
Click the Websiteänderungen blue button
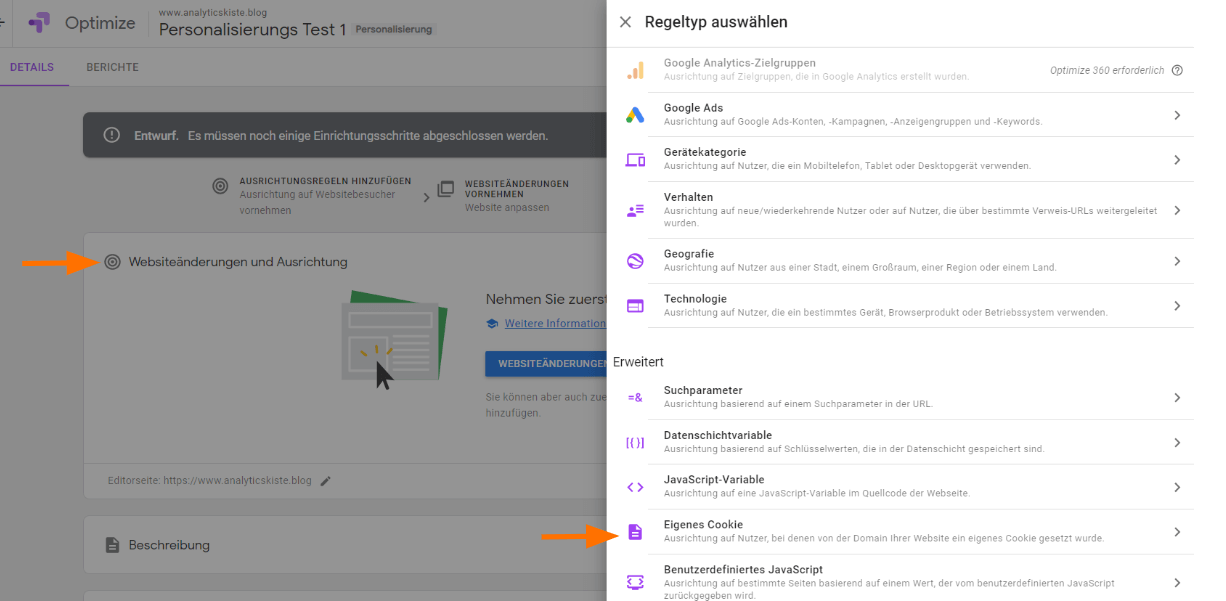tap(546, 364)
